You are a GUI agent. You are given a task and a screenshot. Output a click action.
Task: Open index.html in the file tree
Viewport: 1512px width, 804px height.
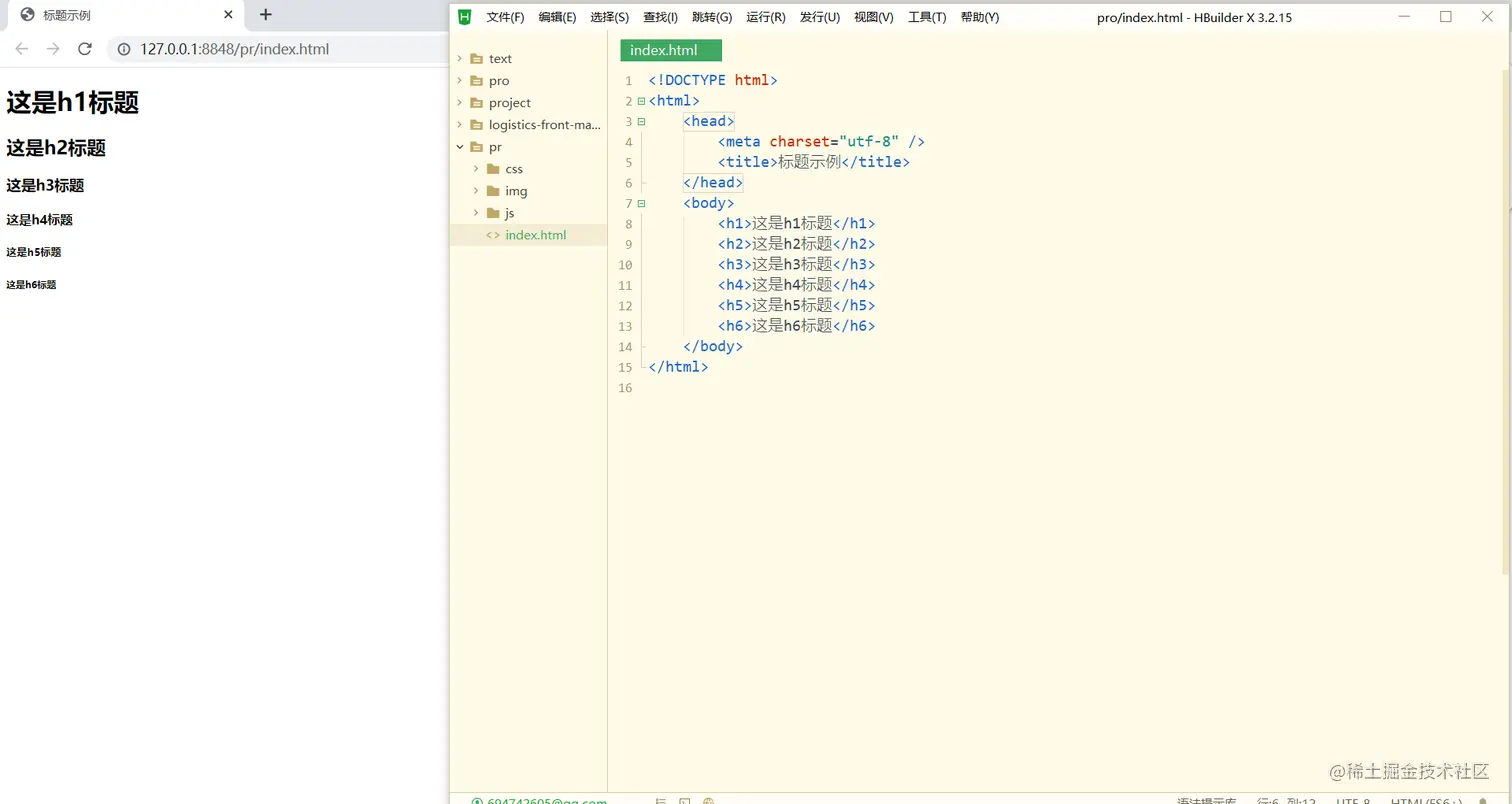536,235
